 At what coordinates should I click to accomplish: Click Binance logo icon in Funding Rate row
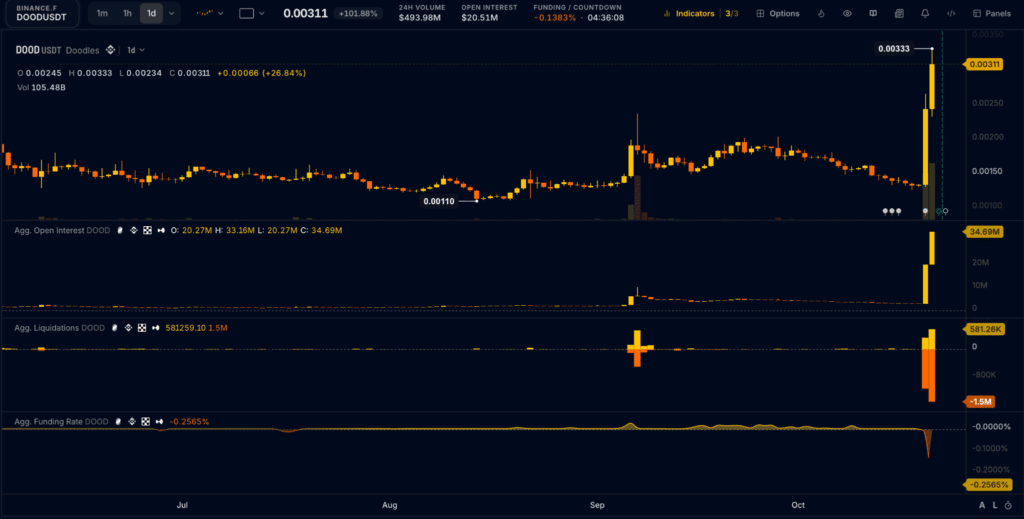[132, 422]
